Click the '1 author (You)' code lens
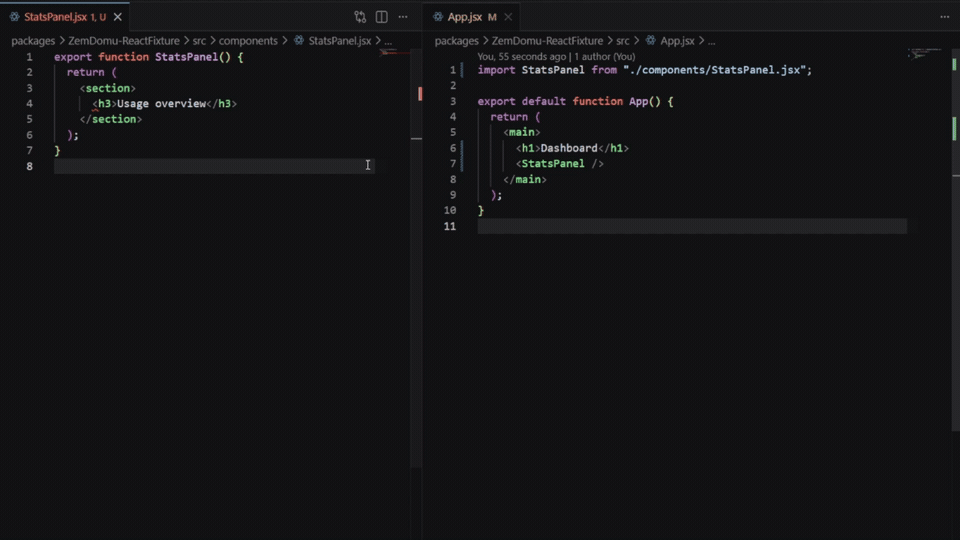This screenshot has height=540, width=960. [604, 56]
